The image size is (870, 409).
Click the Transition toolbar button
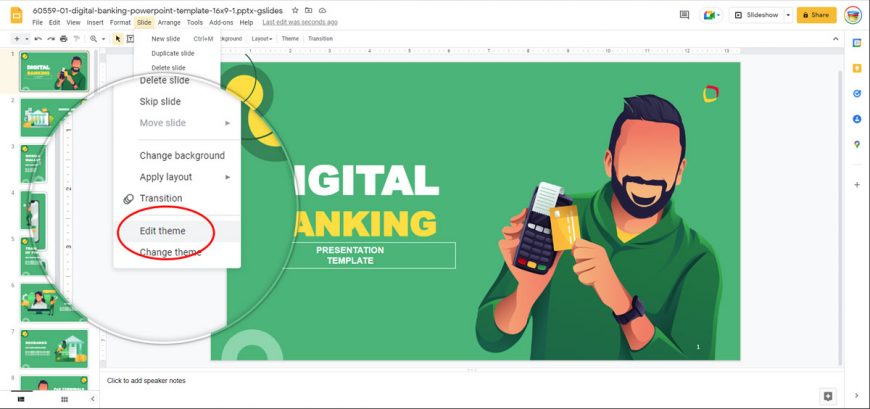click(320, 39)
